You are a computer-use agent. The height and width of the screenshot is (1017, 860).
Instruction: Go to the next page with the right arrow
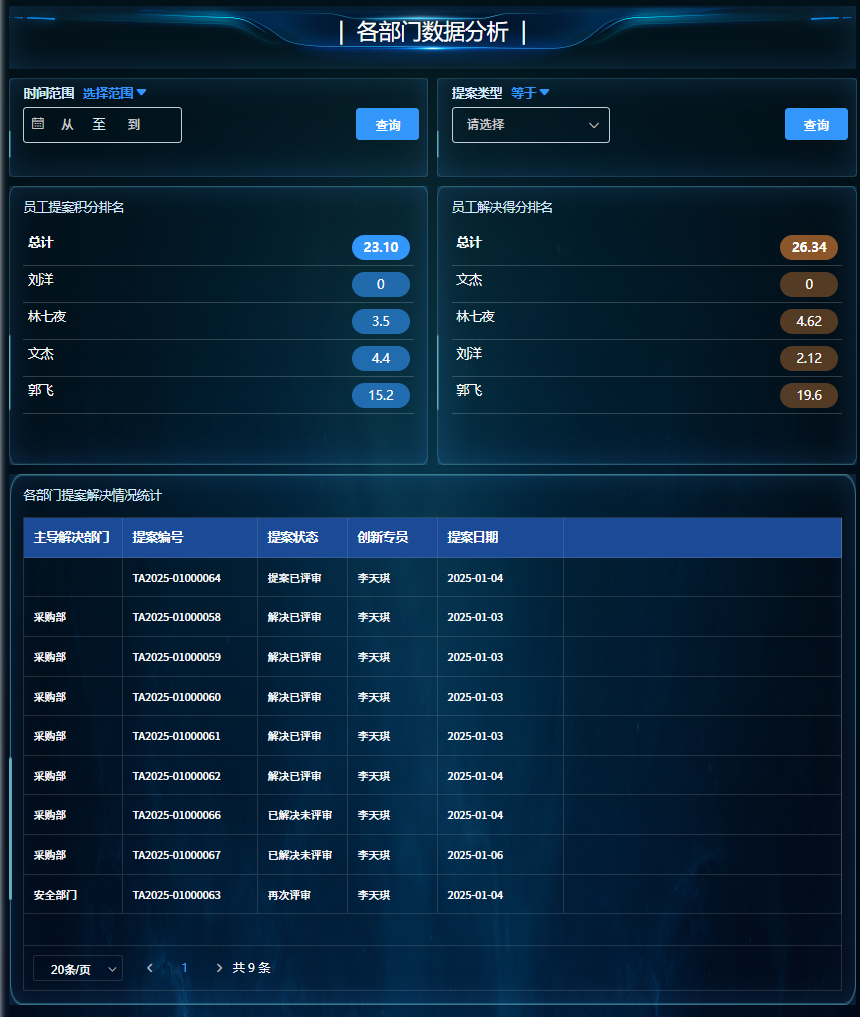point(219,968)
